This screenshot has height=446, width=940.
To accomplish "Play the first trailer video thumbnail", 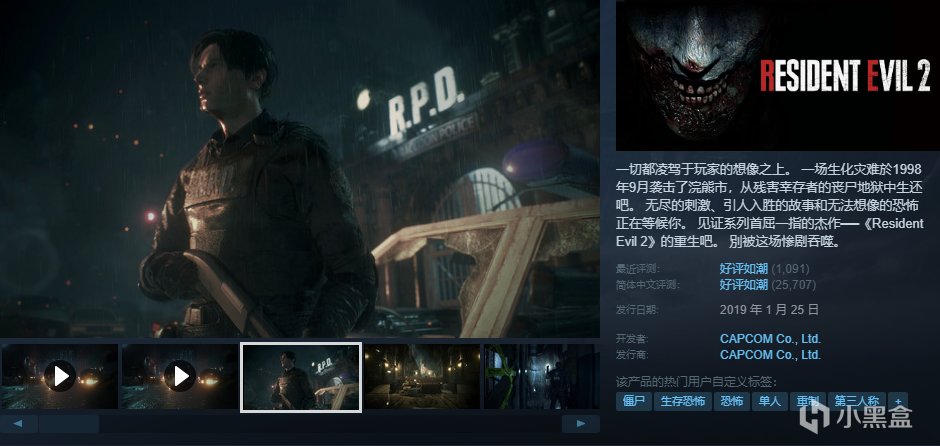I will [x=60, y=376].
